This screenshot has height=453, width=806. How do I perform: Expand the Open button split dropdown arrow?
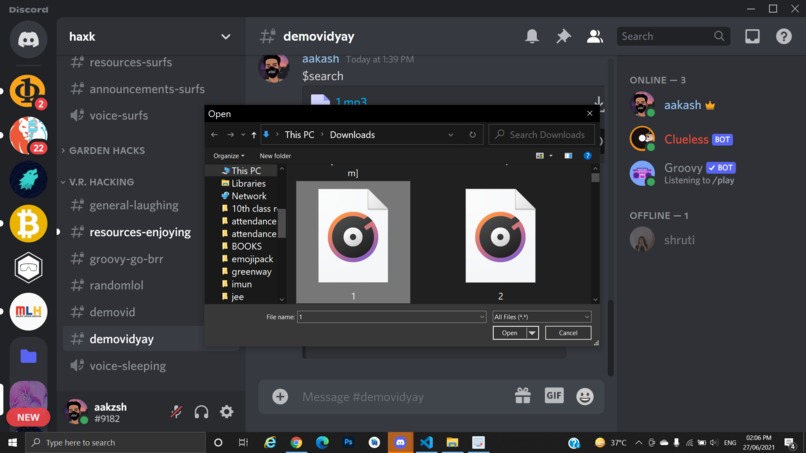tap(532, 333)
